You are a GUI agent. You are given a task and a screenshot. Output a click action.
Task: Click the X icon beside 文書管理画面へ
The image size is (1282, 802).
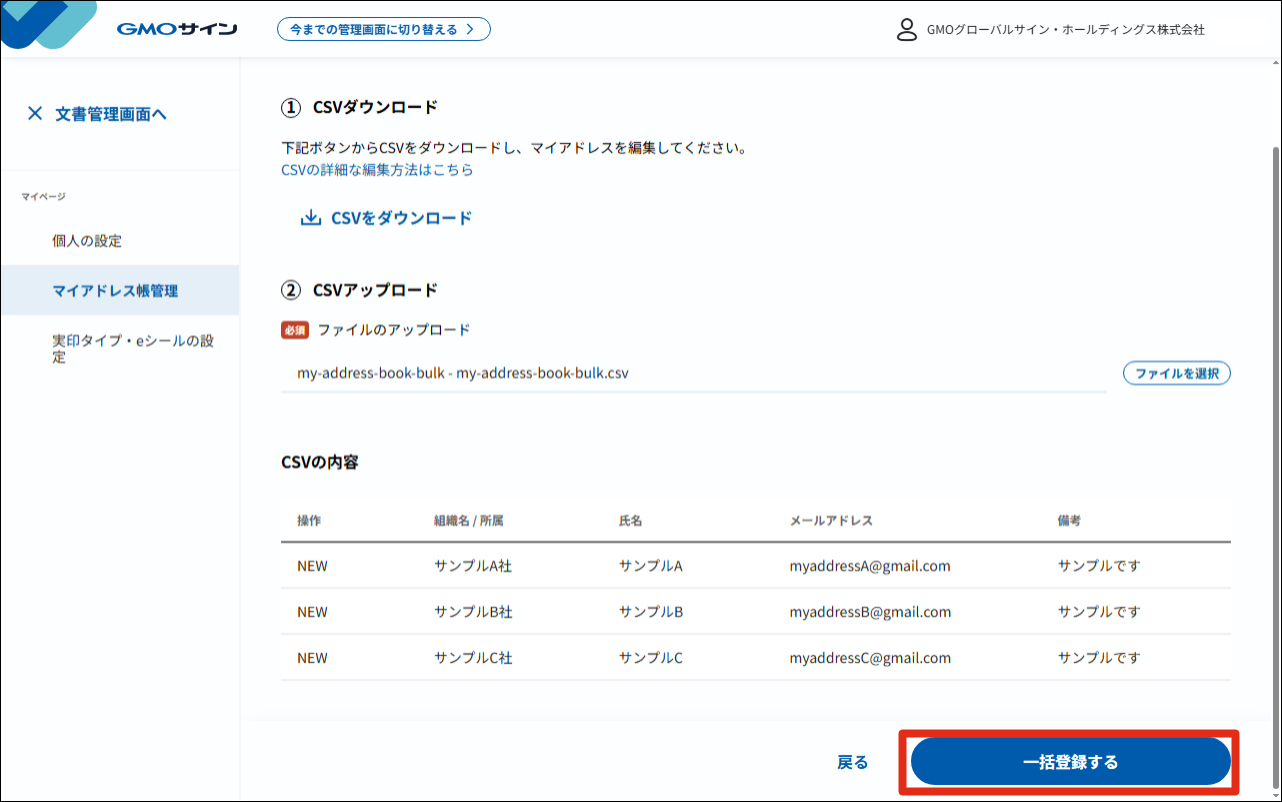(x=35, y=114)
